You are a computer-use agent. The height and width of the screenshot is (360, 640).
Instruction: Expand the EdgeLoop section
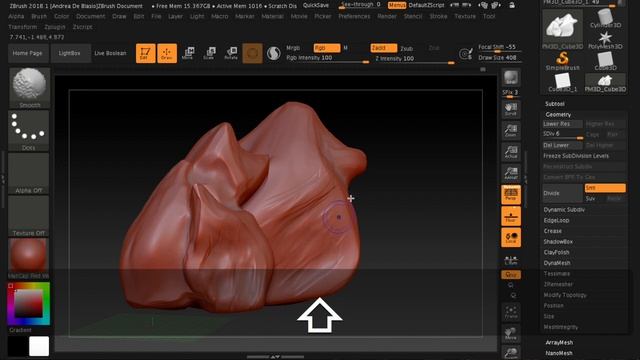[556, 220]
